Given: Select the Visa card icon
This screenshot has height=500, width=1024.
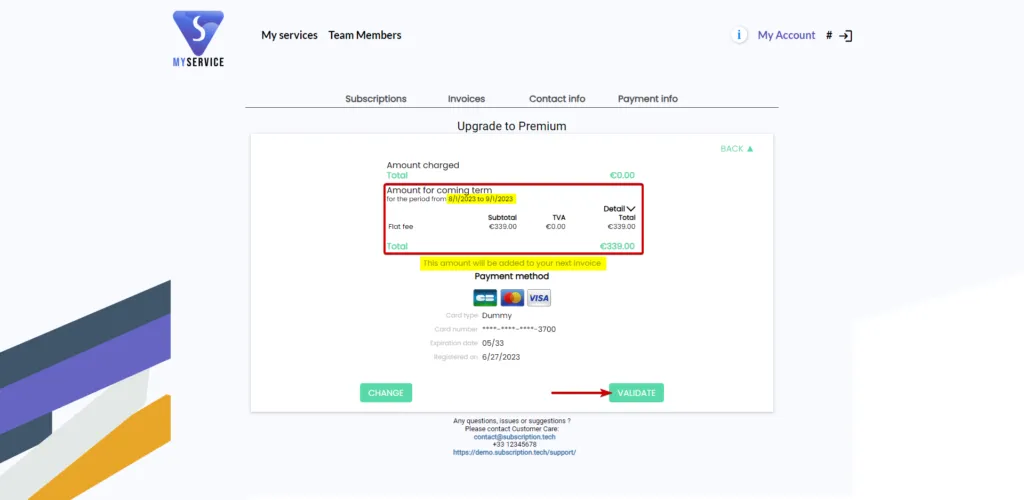Looking at the screenshot, I should point(539,298).
